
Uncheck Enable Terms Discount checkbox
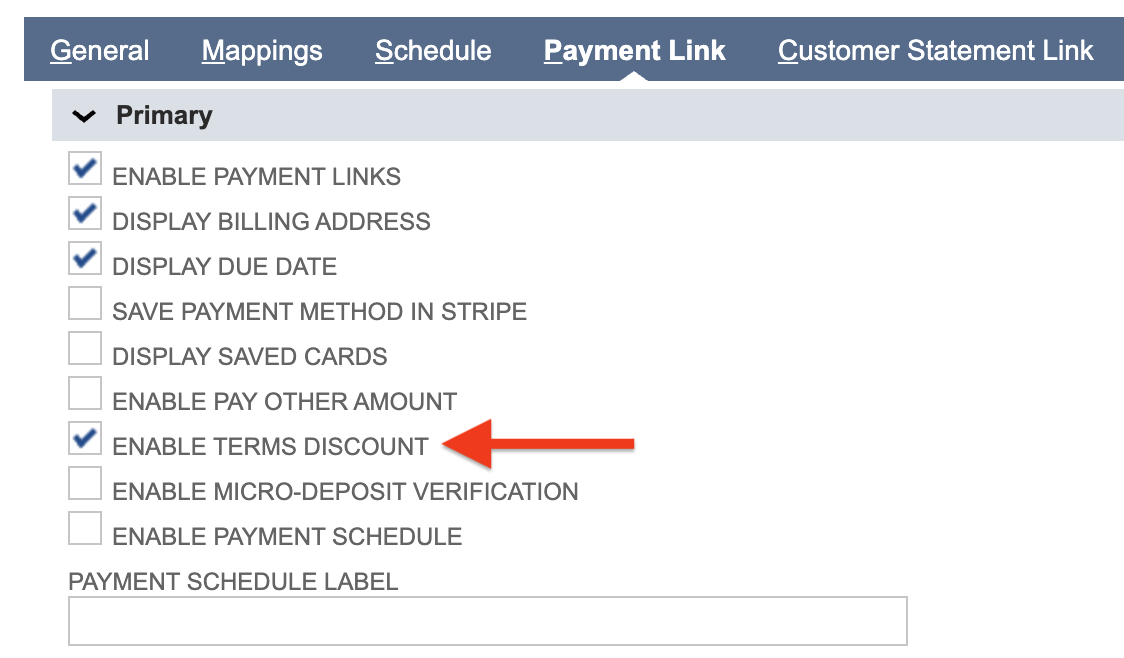point(85,438)
